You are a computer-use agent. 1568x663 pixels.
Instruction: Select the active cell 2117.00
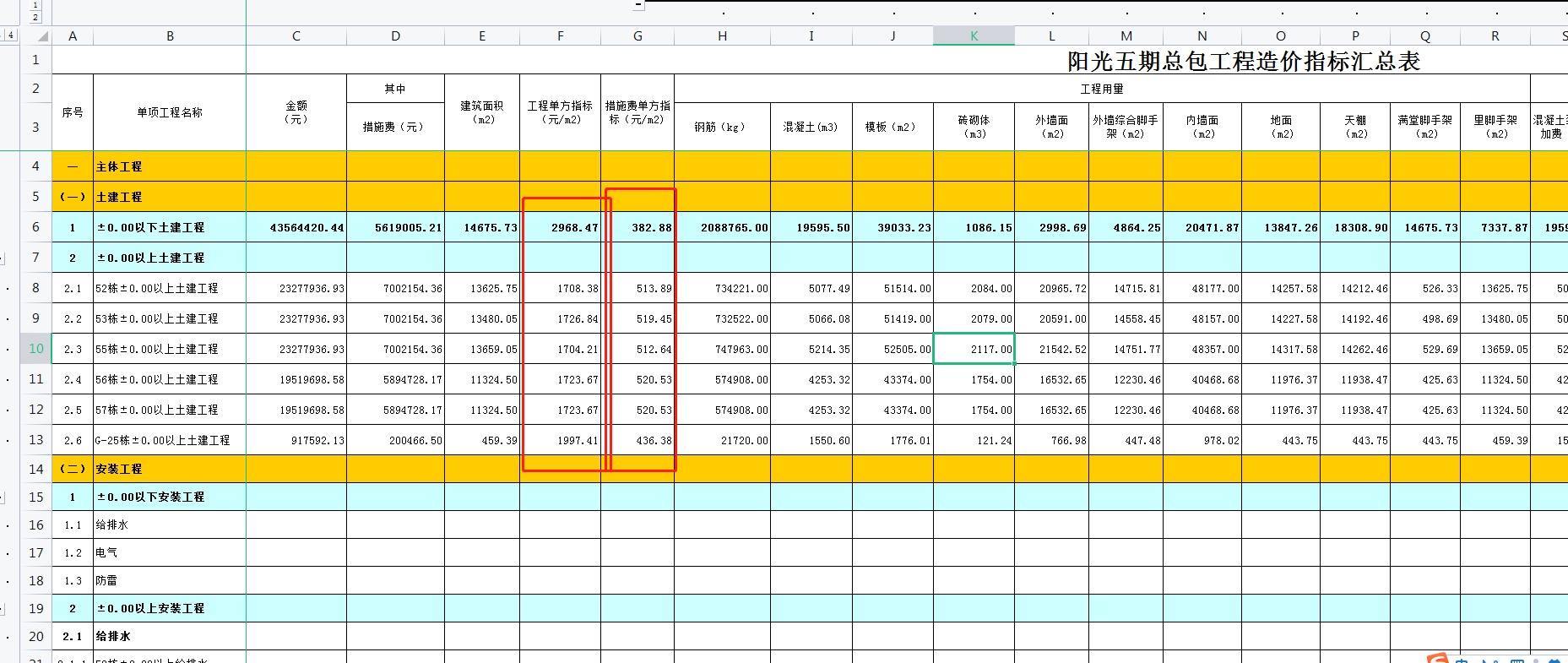click(x=974, y=349)
